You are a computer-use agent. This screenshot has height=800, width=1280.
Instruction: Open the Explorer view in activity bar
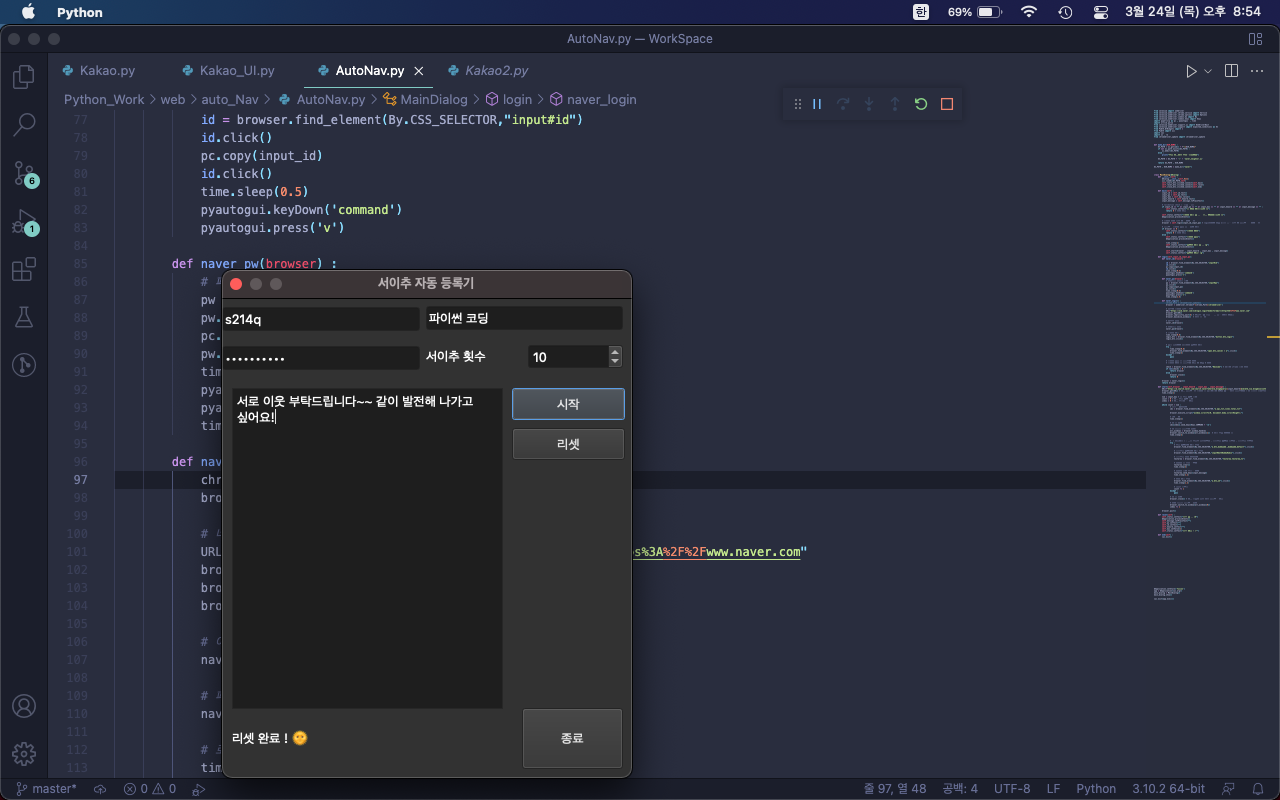point(24,77)
